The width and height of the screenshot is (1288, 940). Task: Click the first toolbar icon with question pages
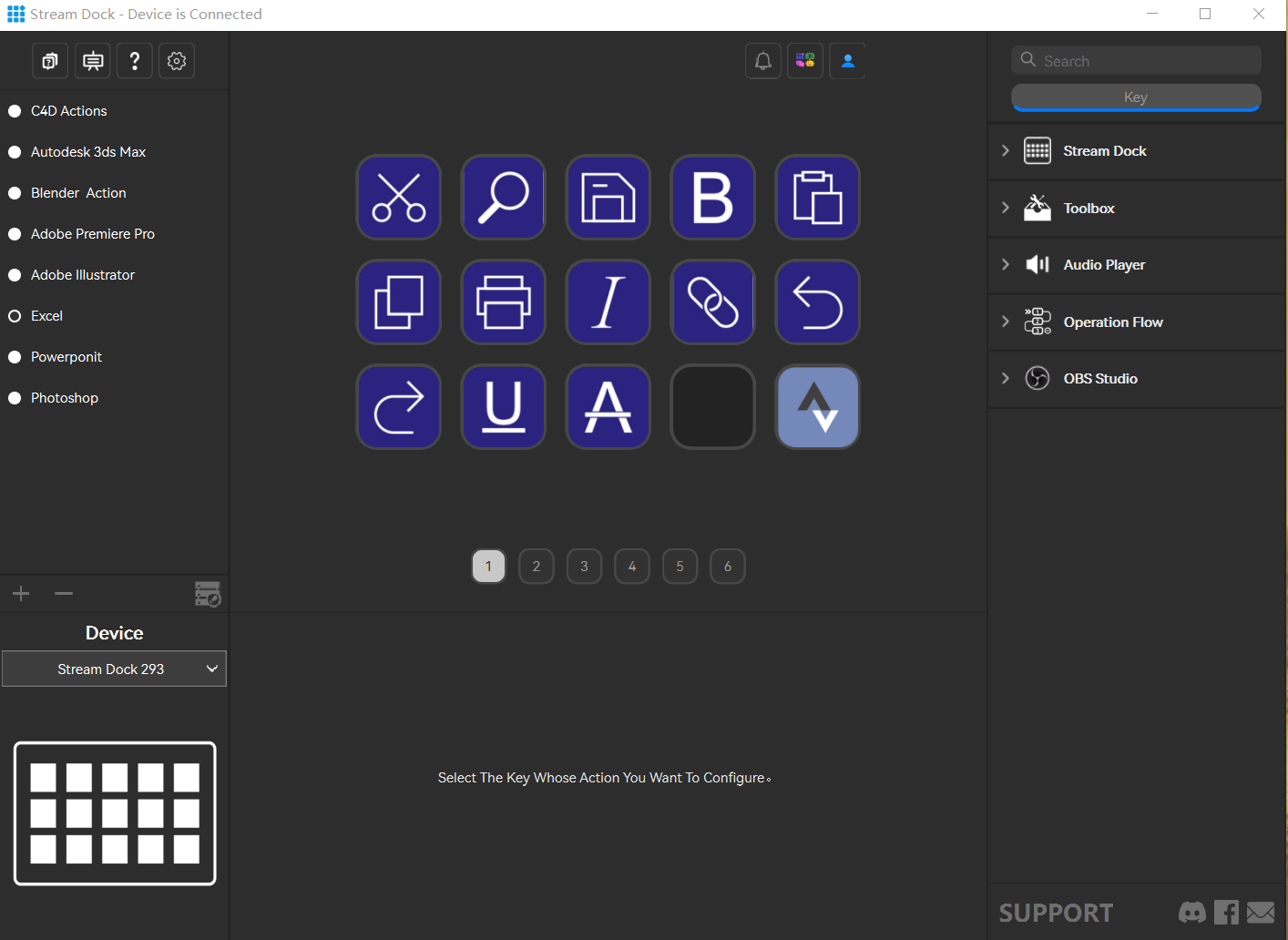pos(50,61)
